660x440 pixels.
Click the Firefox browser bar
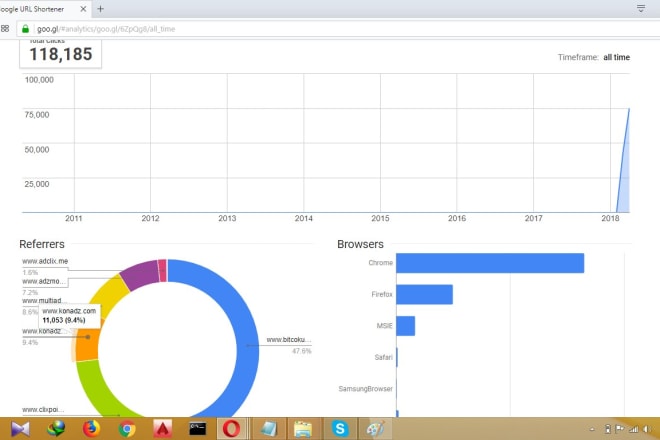click(424, 294)
